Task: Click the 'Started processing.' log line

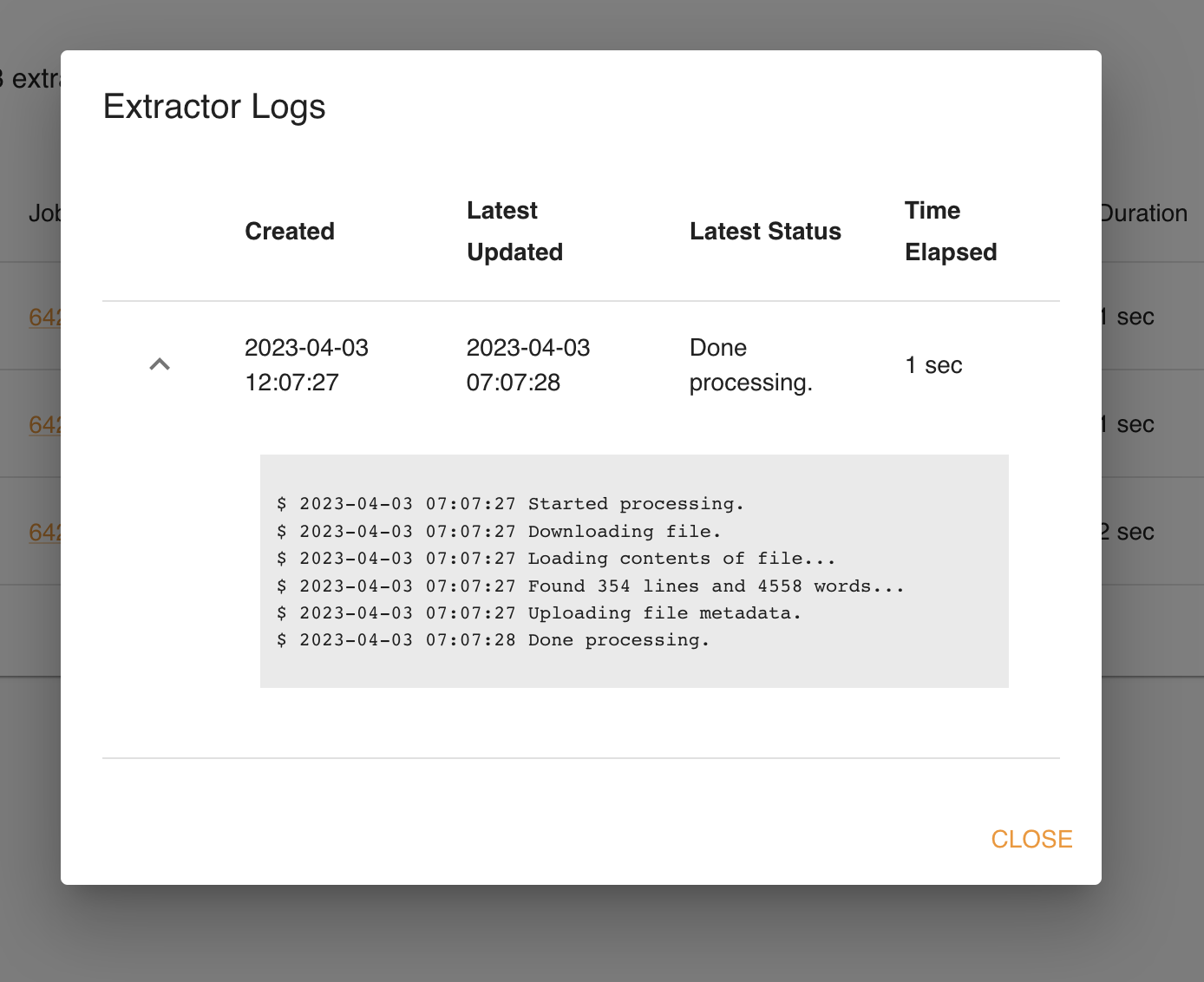Action: point(510,504)
